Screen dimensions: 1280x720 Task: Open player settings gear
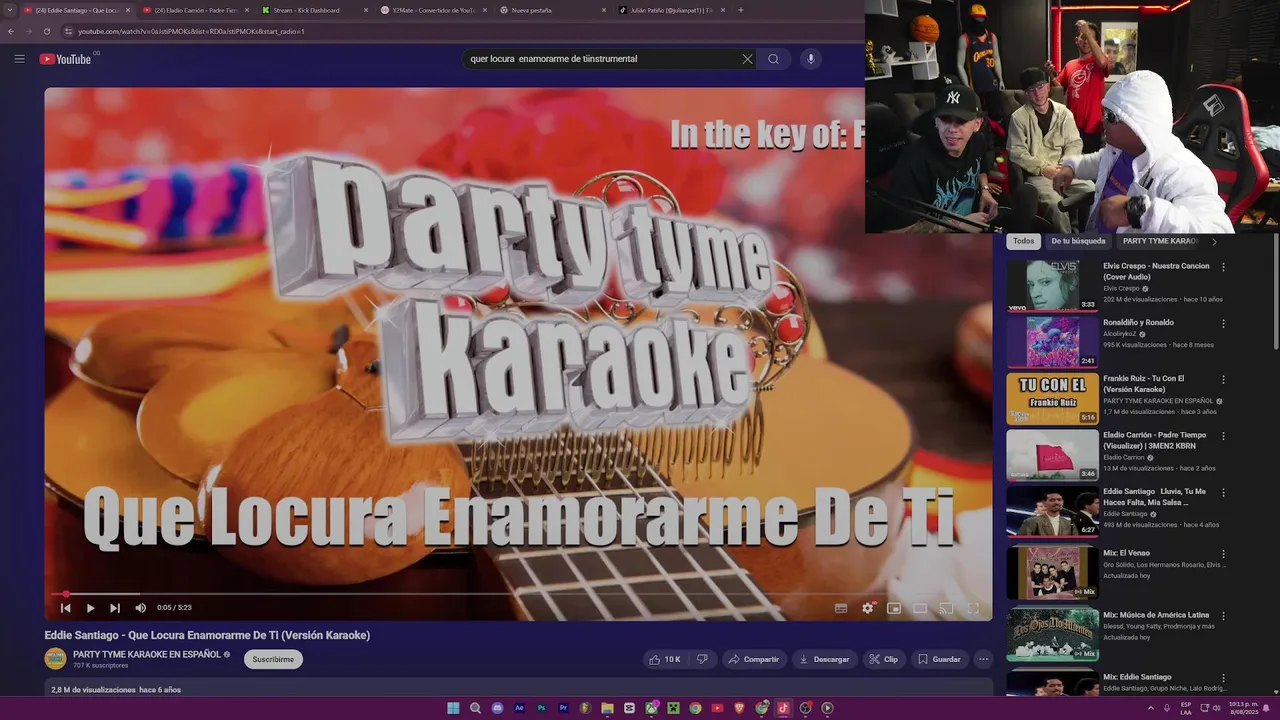pos(868,608)
